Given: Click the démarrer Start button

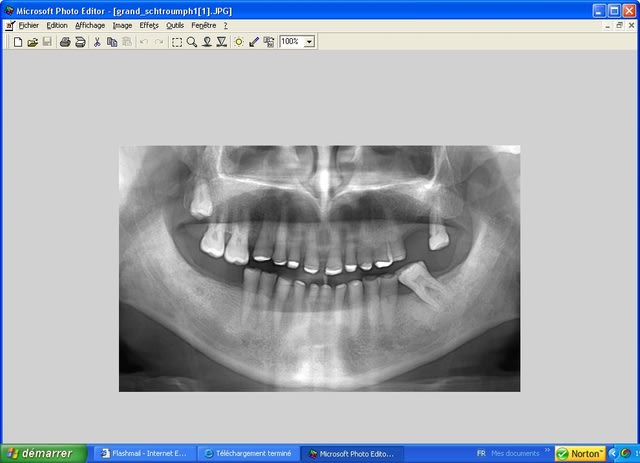Looking at the screenshot, I should [x=40, y=453].
